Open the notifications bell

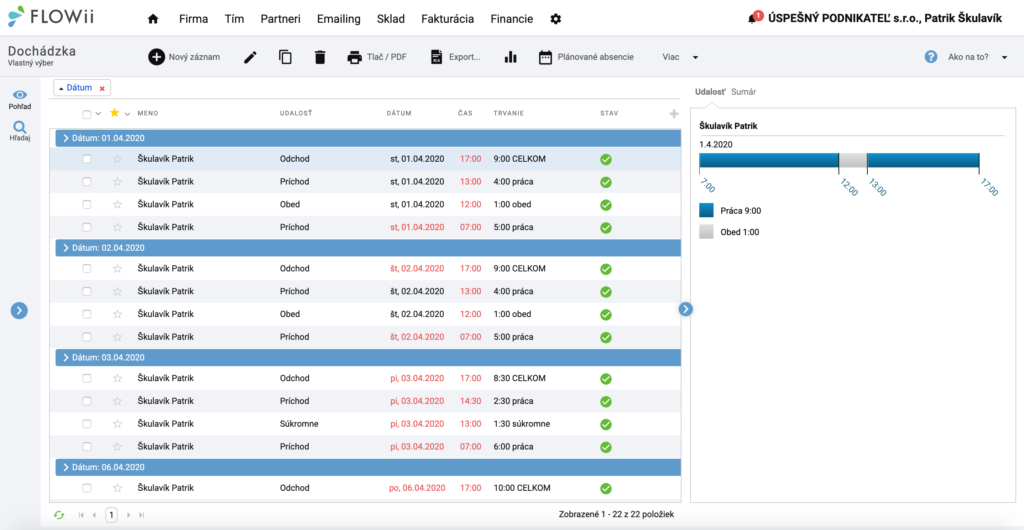tap(753, 19)
